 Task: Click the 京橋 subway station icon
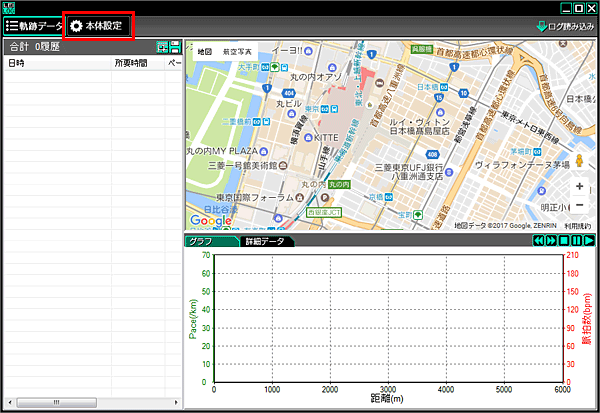pyautogui.click(x=388, y=197)
